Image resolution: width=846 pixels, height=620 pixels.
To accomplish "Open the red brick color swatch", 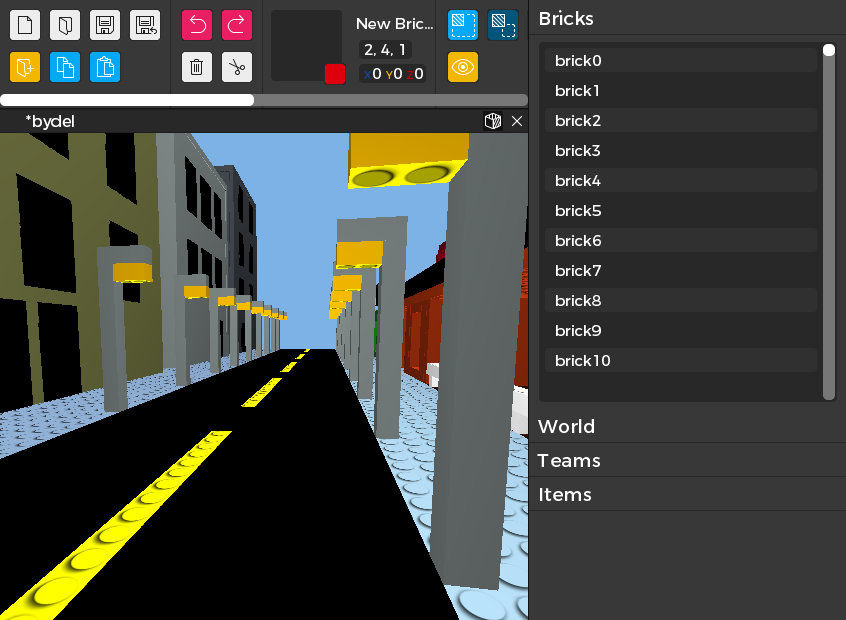I will [x=335, y=74].
